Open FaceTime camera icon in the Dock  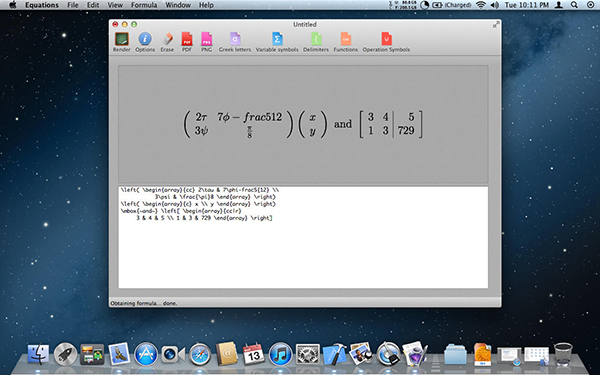click(x=173, y=354)
